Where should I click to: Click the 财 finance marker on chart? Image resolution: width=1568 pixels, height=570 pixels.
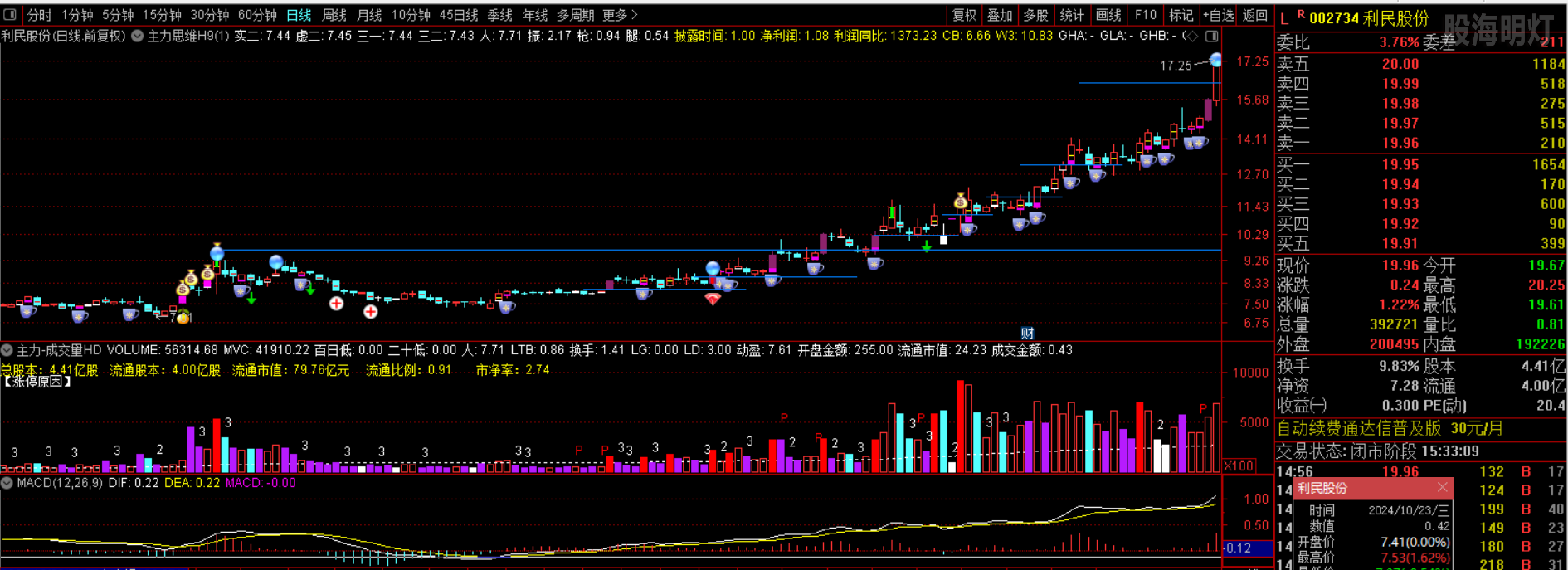[x=1027, y=333]
